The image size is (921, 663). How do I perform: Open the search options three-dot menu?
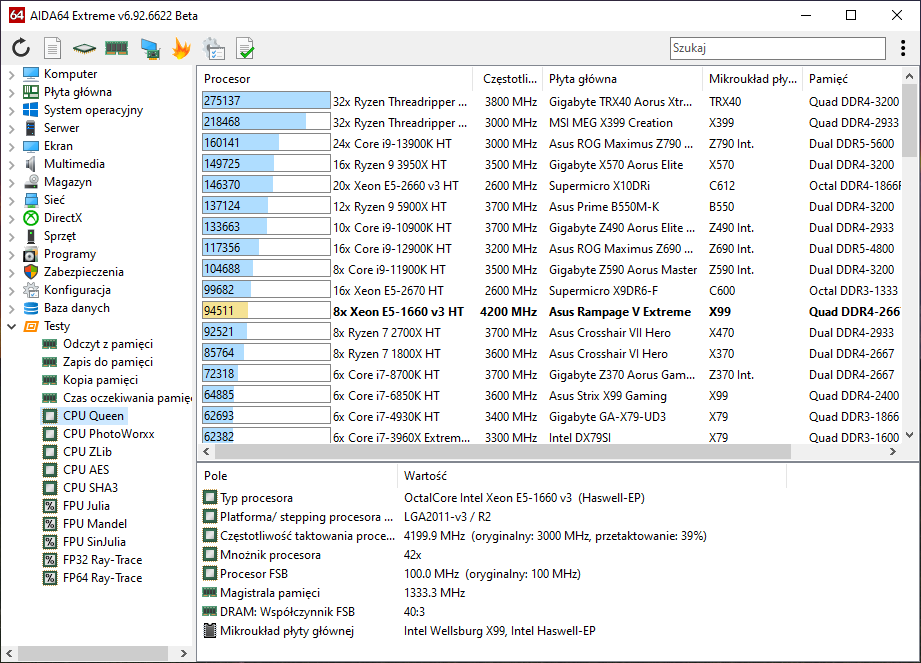pyautogui.click(x=903, y=48)
